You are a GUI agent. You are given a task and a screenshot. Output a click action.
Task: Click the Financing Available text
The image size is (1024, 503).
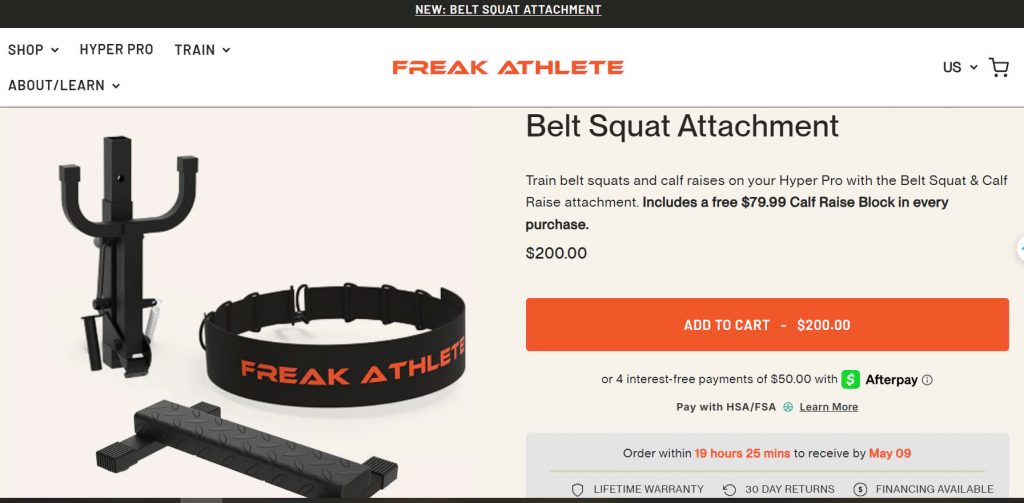(935, 489)
